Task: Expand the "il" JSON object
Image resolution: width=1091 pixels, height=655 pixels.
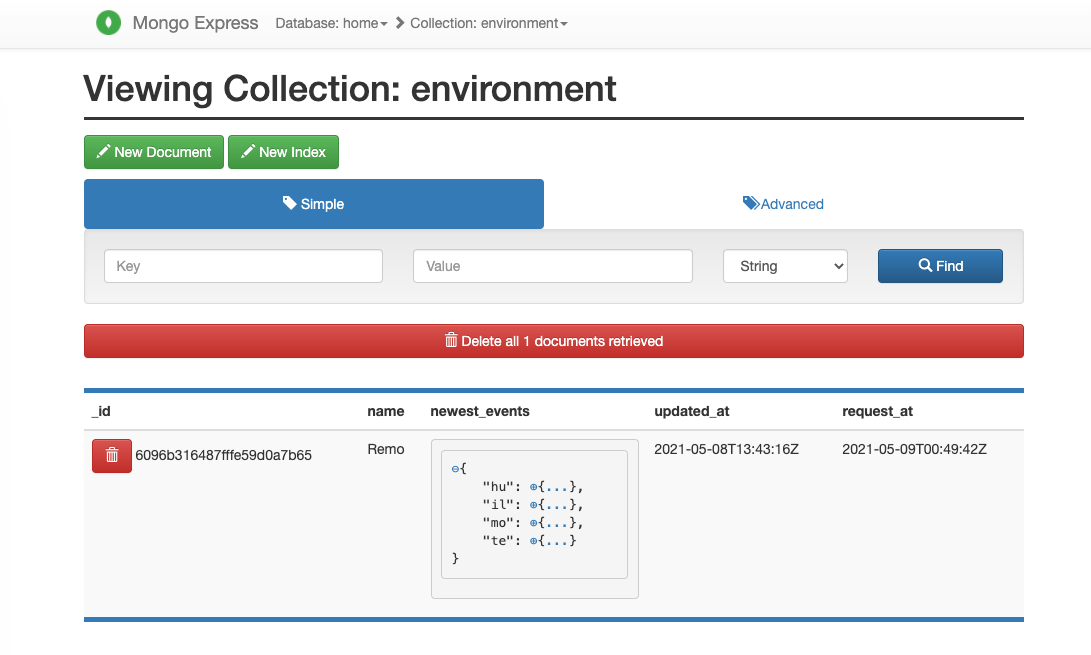Action: 534,505
